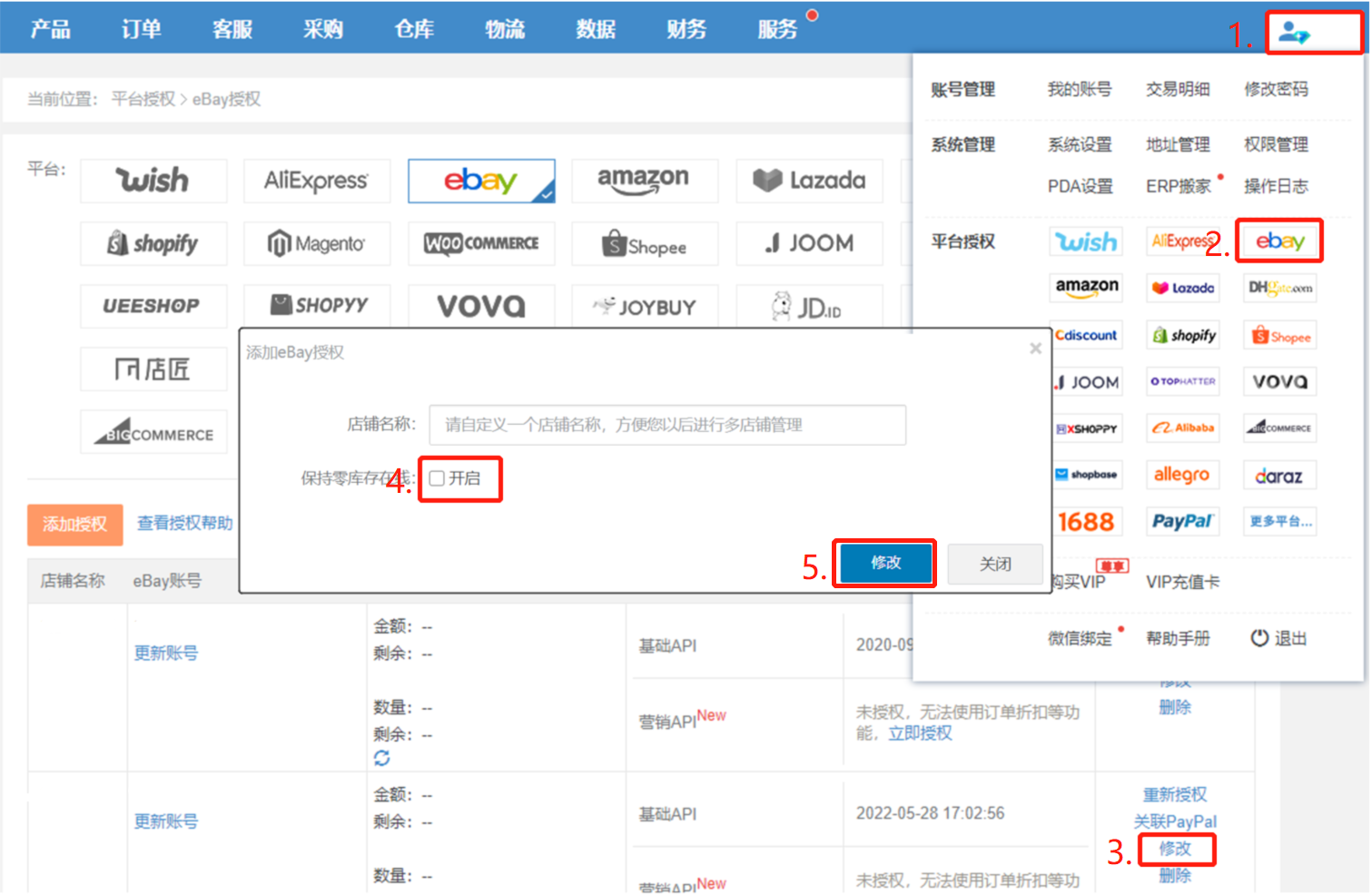The image size is (1372, 895).
Task: Select the Amazon platform tile
Action: point(645,181)
